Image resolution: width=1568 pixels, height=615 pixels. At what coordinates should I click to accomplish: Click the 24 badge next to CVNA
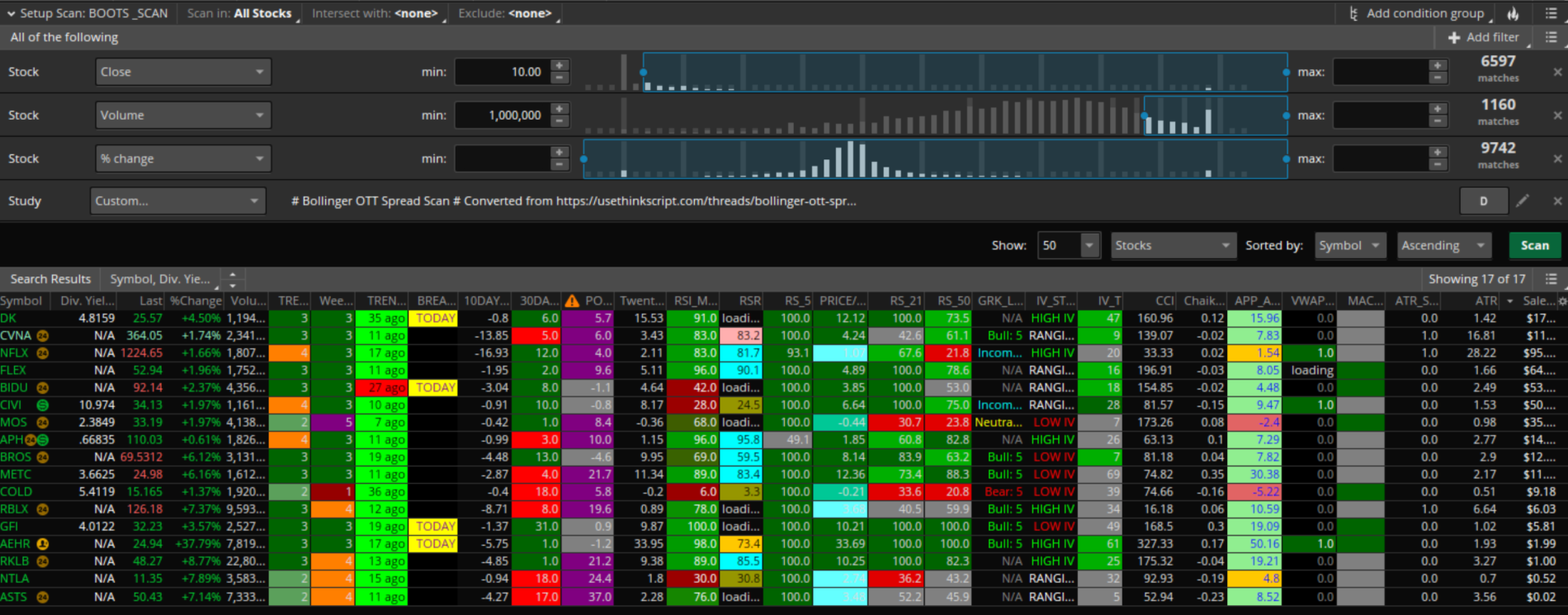[x=42, y=336]
